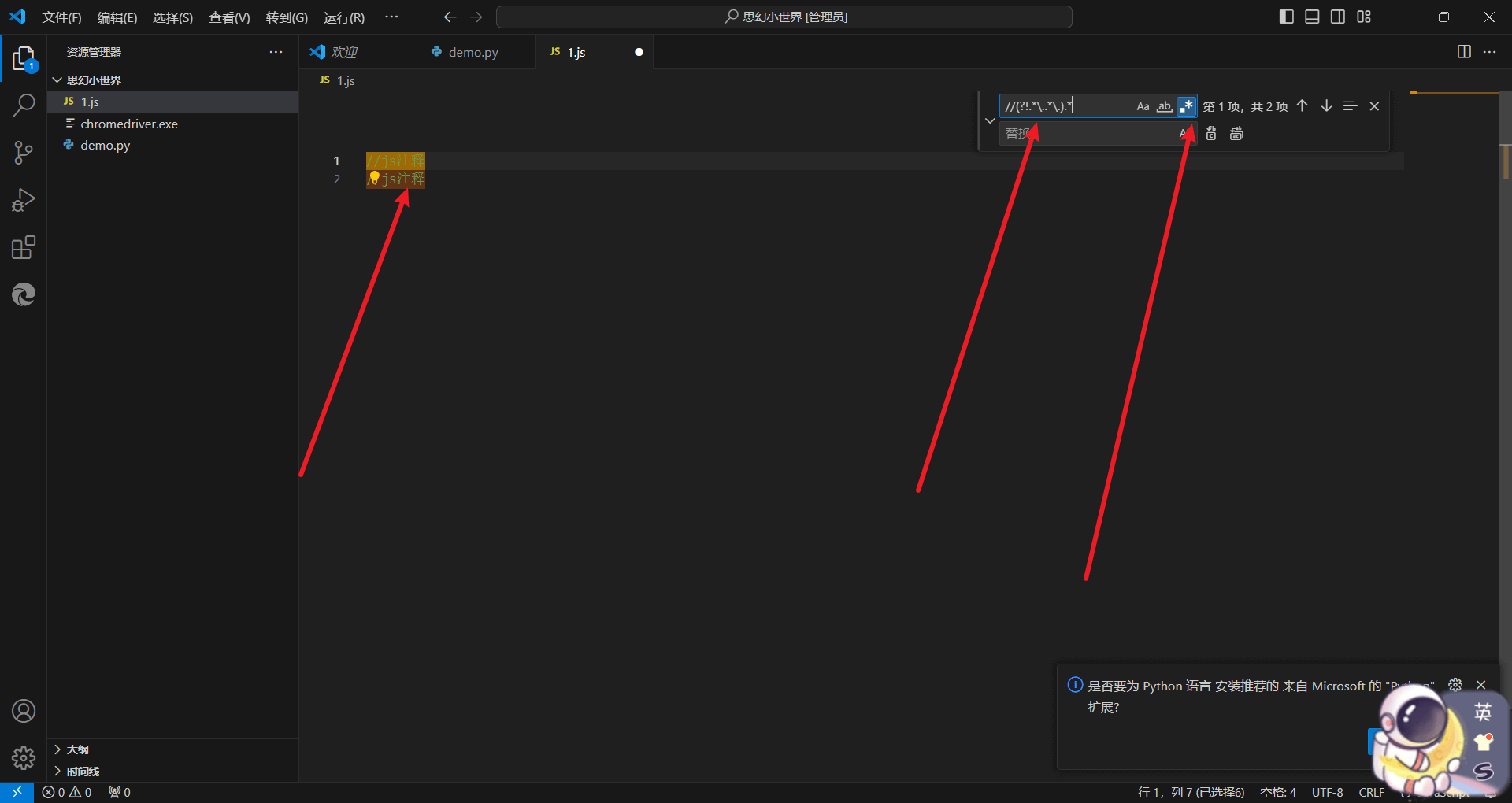1512x803 pixels.
Task: Click the split editor right icon
Action: point(1464,52)
